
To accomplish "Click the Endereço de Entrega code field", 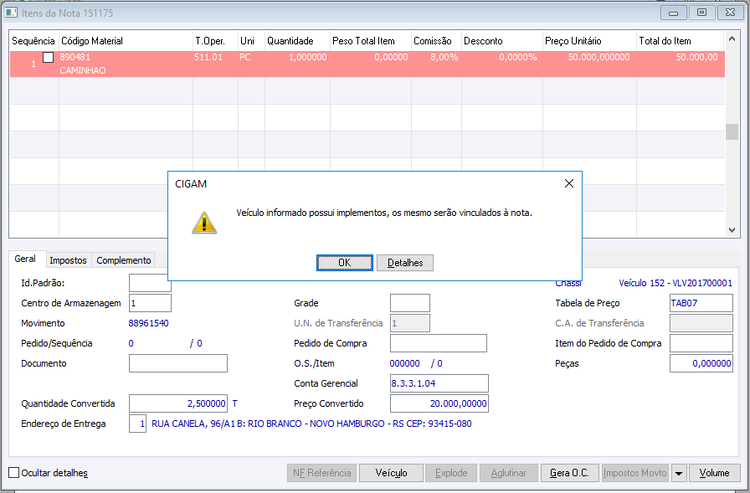I will click(138, 424).
